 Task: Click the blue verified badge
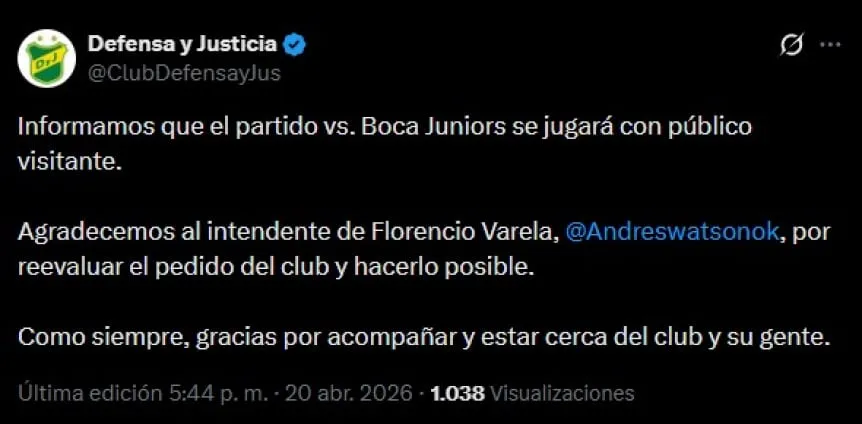tap(295, 44)
